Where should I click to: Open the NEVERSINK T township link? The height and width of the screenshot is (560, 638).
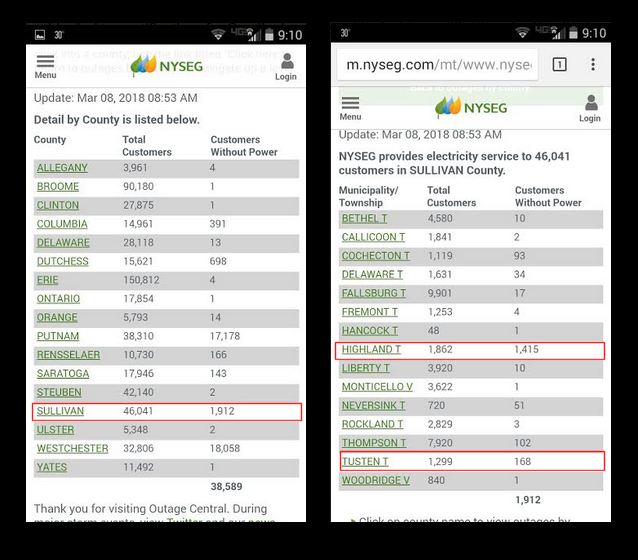373,406
